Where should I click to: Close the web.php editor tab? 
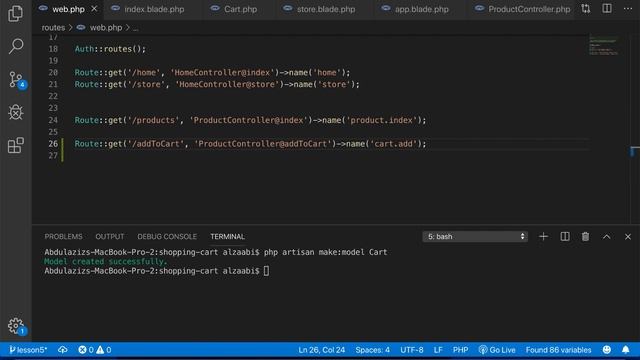point(94,9)
